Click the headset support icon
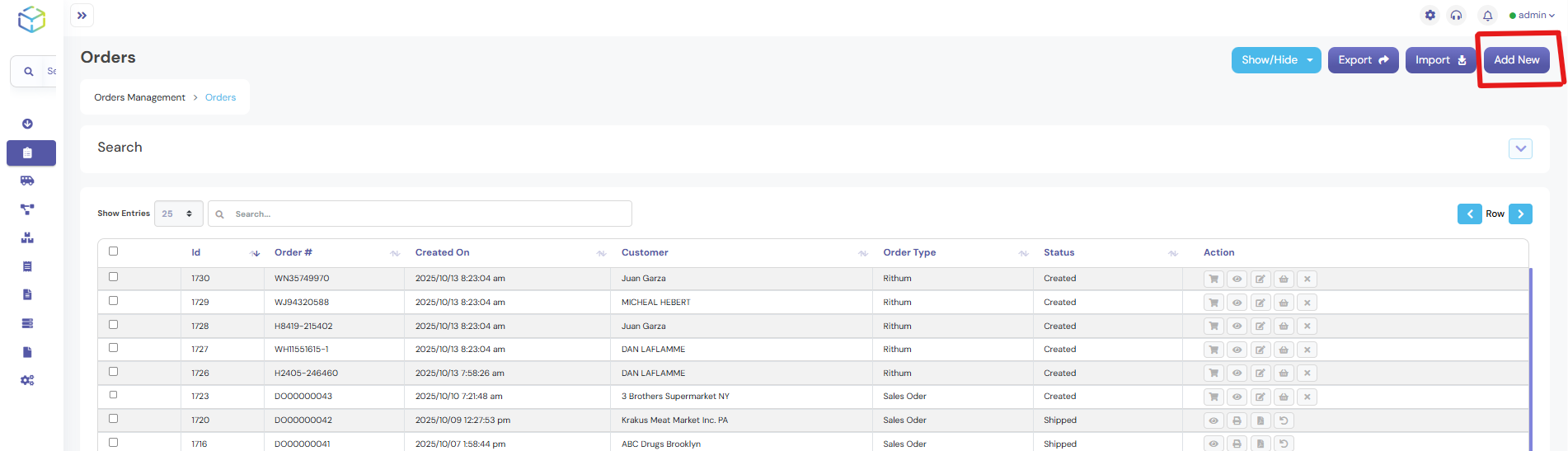1568x451 pixels. click(x=1457, y=16)
